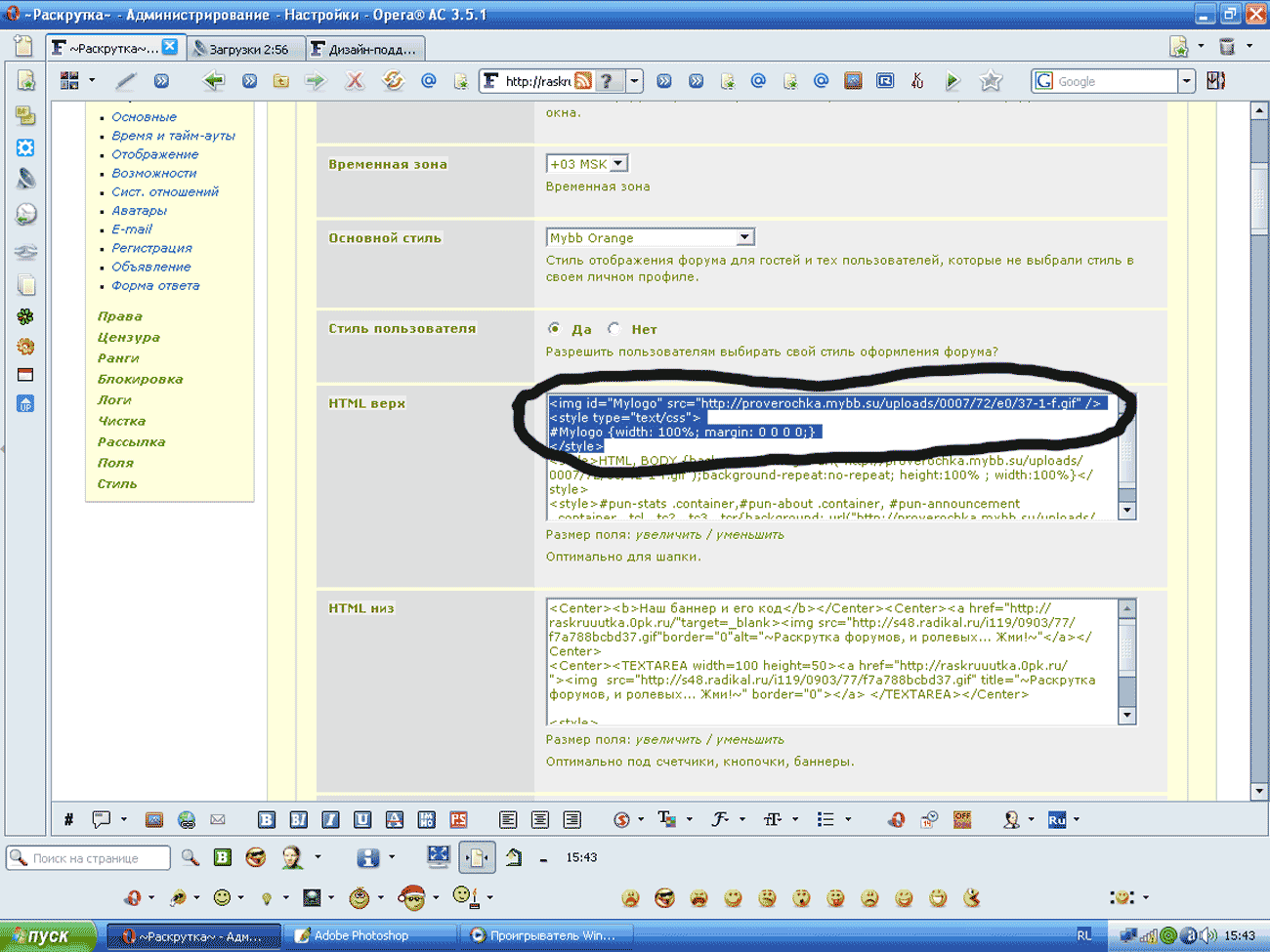Click the пуск Start button
This screenshot has width=1270, height=952.
coord(47,935)
